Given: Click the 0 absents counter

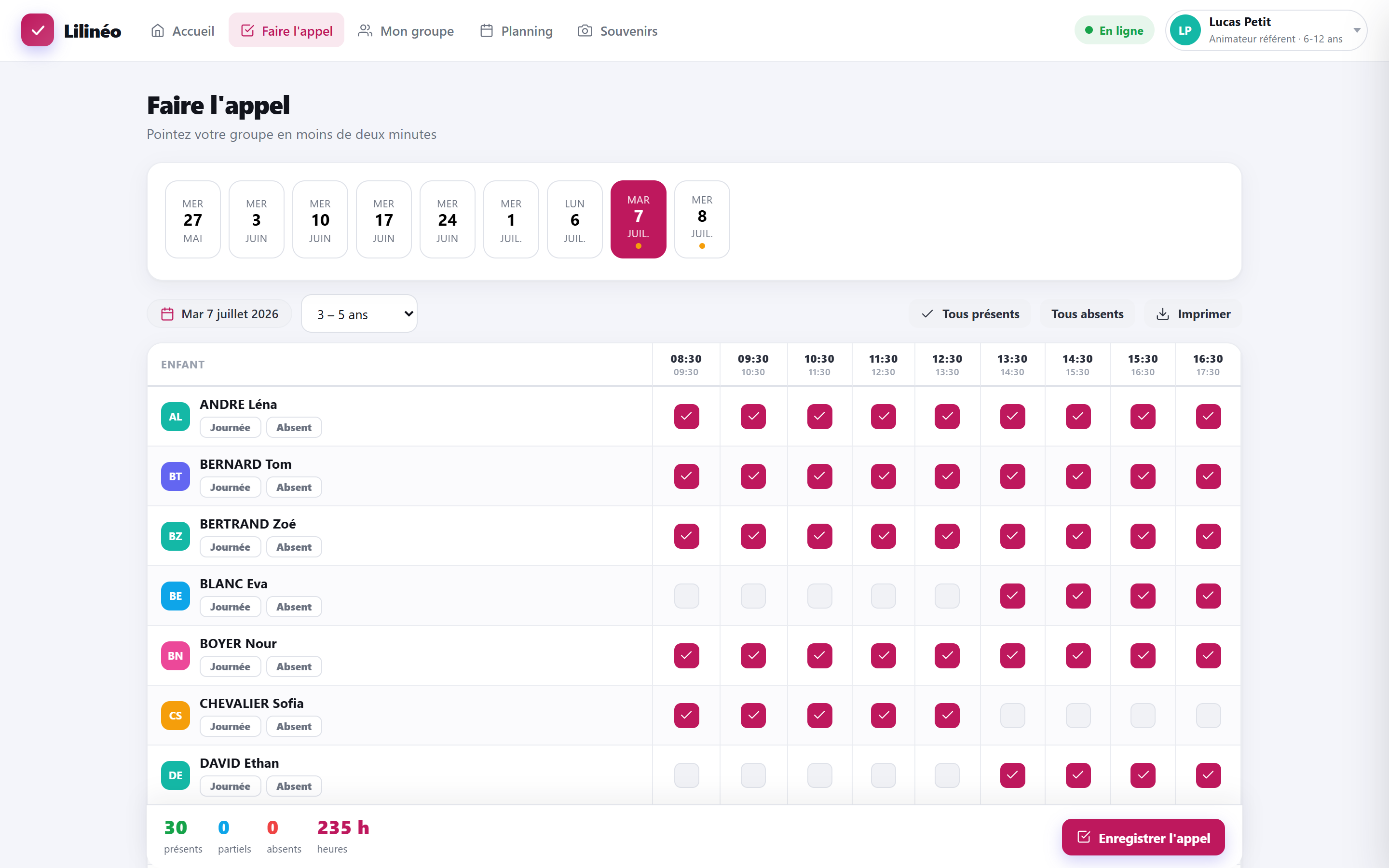Looking at the screenshot, I should pyautogui.click(x=284, y=837).
